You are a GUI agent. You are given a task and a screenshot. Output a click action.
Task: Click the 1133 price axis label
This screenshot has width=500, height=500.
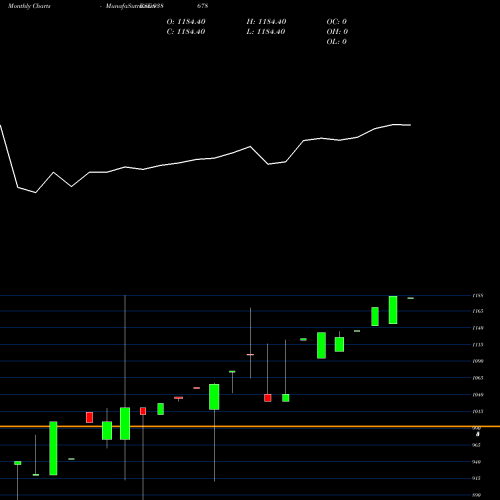[478, 345]
